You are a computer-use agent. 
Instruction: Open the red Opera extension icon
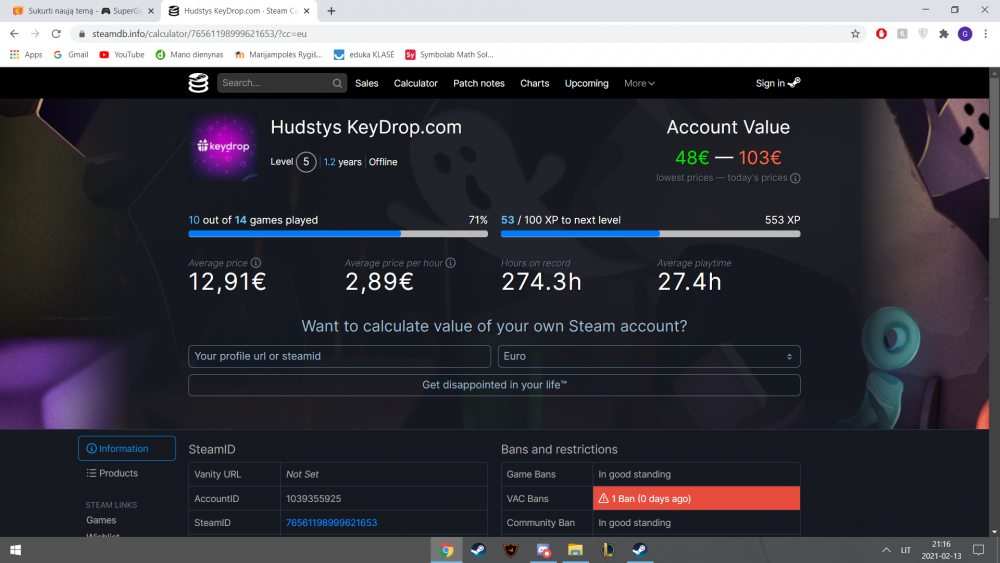coord(881,34)
